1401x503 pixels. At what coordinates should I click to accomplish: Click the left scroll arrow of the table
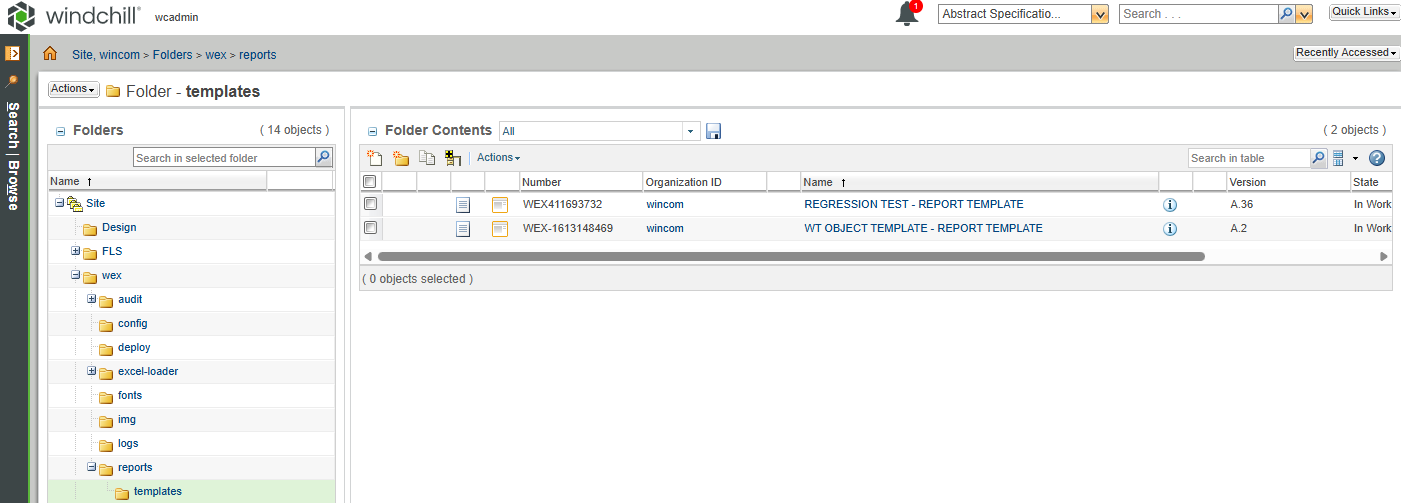pos(368,256)
